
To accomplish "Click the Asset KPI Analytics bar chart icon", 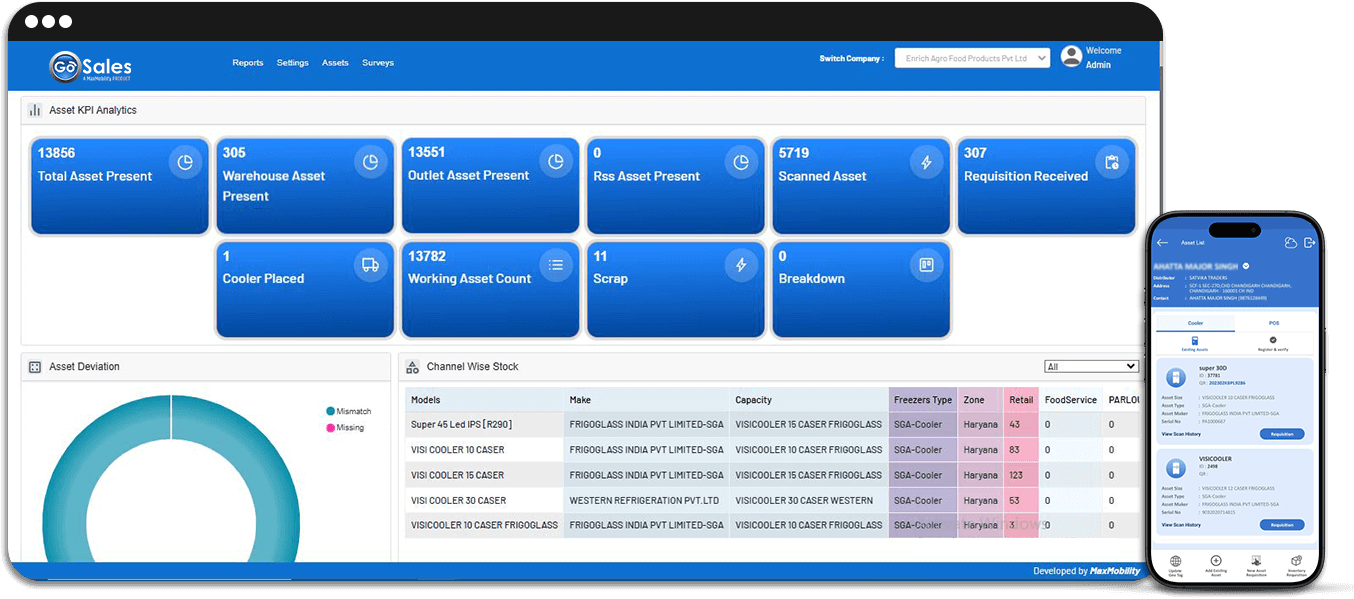I will (35, 110).
